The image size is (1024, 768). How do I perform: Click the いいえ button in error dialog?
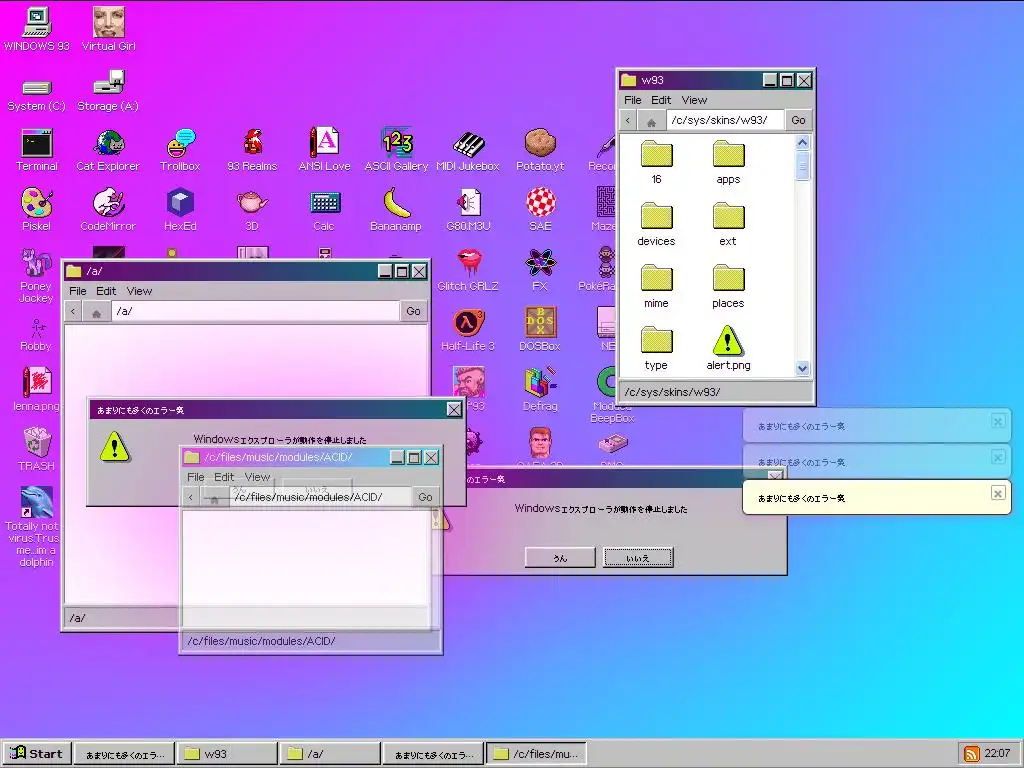[638, 558]
